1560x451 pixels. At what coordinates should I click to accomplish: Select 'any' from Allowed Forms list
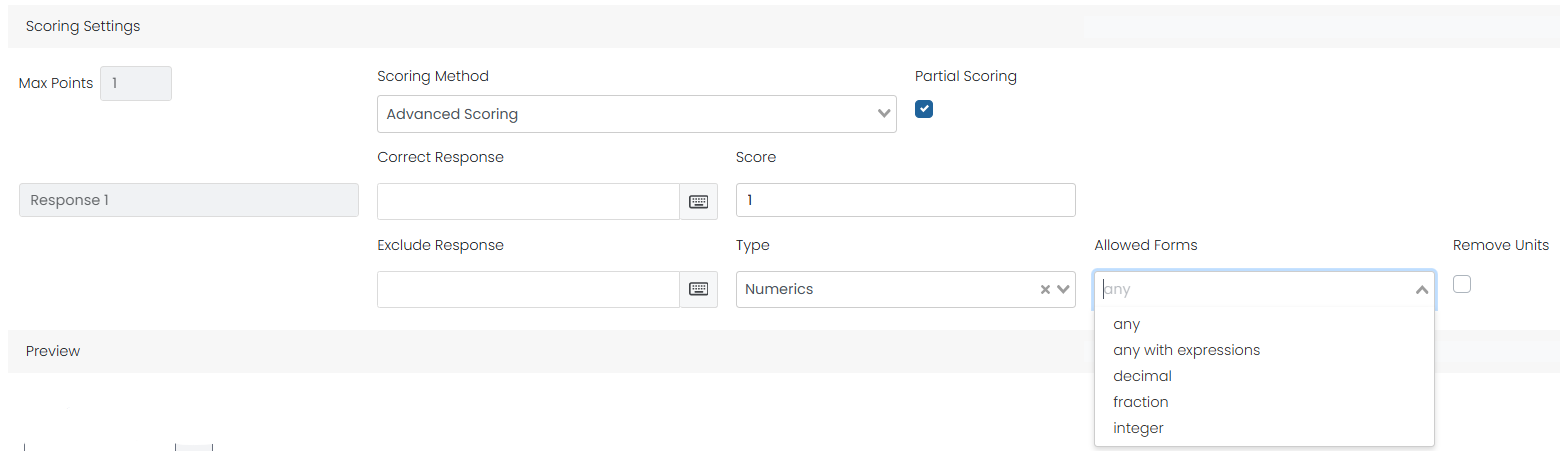click(1126, 324)
